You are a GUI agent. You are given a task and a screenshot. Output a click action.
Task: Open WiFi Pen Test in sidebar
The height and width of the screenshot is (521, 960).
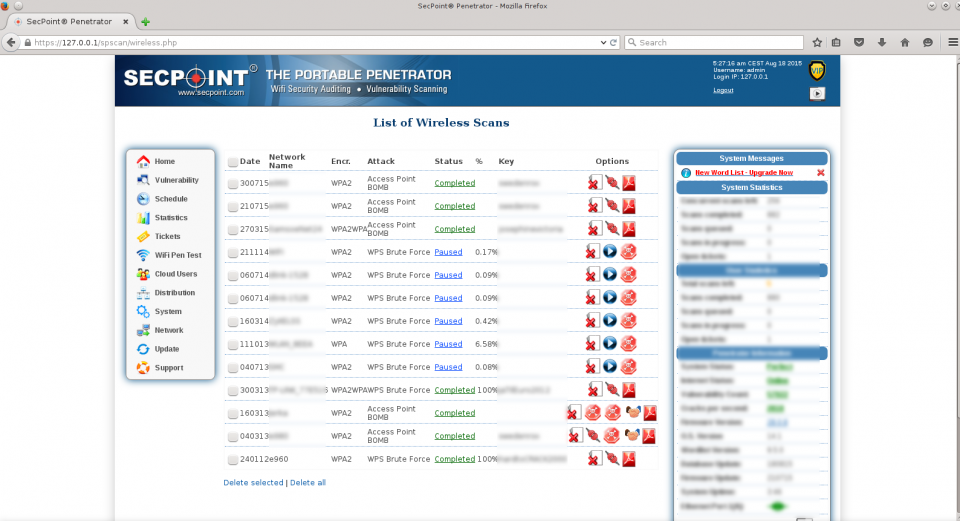177,255
